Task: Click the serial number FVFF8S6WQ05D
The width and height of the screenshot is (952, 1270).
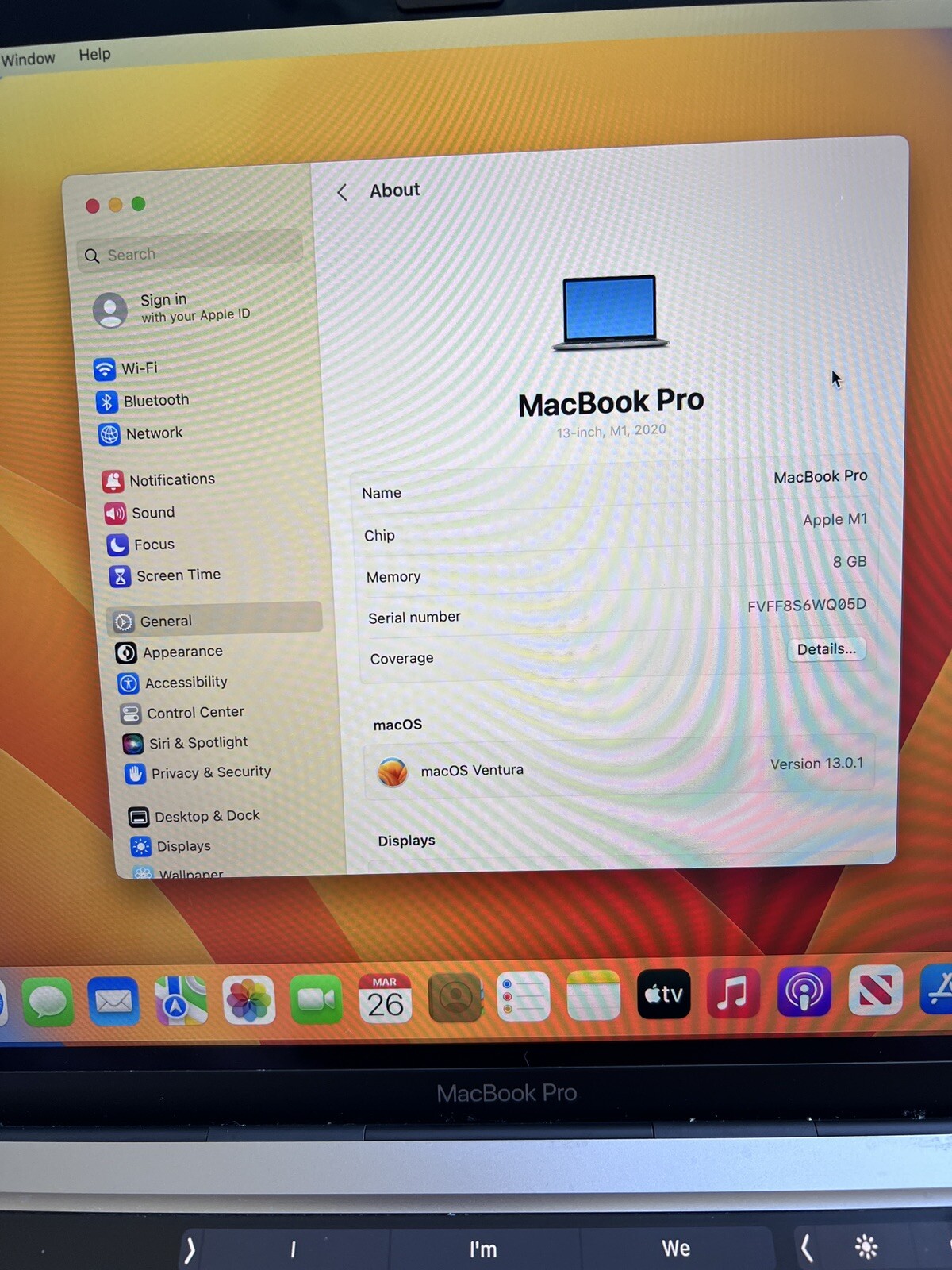Action: click(807, 605)
